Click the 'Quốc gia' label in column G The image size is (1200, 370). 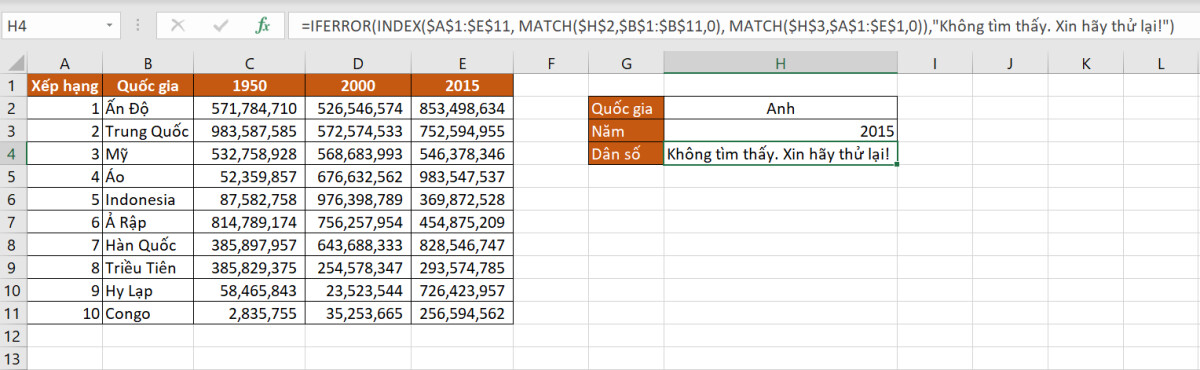(626, 108)
